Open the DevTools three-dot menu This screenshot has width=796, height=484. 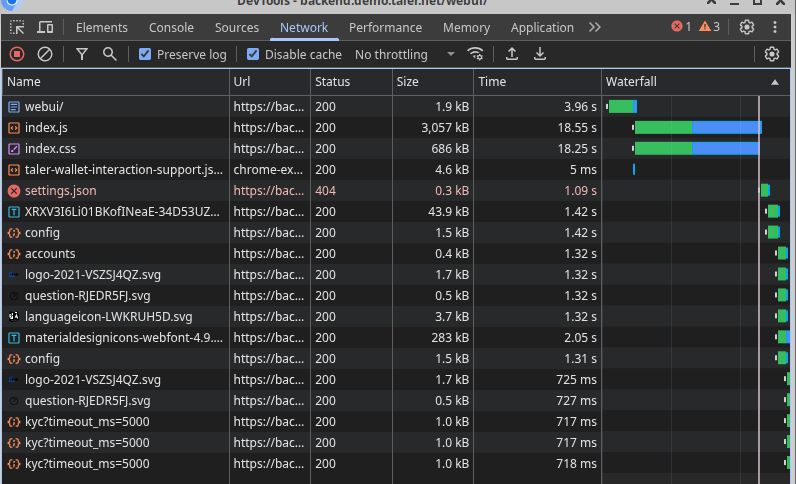775,28
